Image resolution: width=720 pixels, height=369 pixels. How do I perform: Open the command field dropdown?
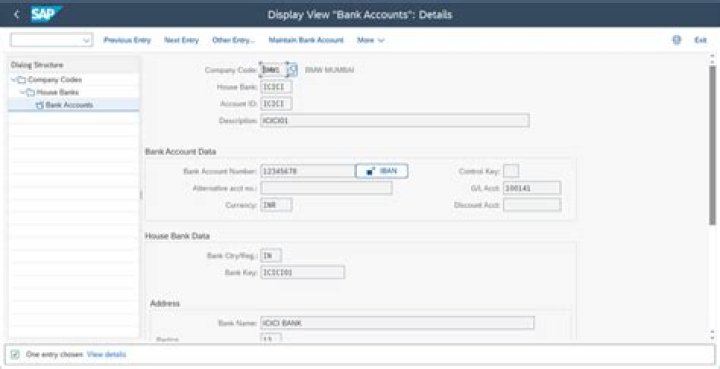(86, 40)
